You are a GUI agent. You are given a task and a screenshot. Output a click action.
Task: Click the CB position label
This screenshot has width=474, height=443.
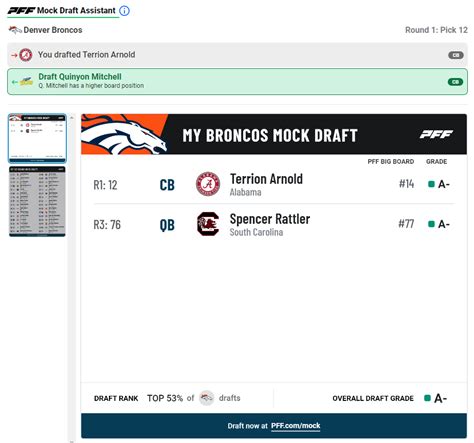coord(167,185)
